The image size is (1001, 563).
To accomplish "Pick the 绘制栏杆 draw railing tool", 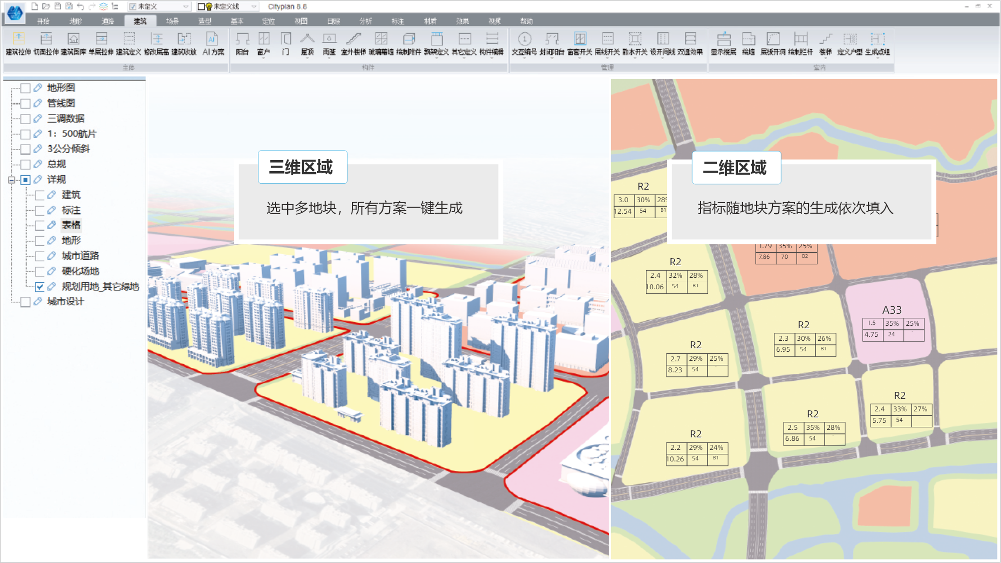I will pyautogui.click(x=801, y=43).
